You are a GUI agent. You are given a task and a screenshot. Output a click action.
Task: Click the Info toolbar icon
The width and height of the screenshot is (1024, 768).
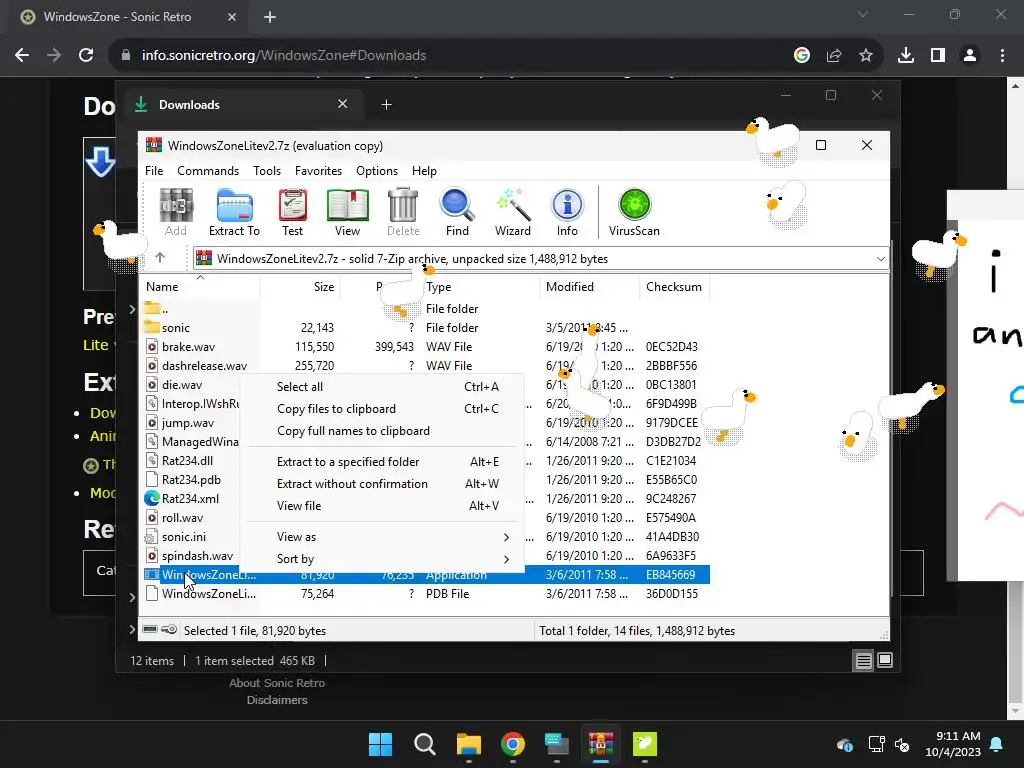[x=567, y=212]
